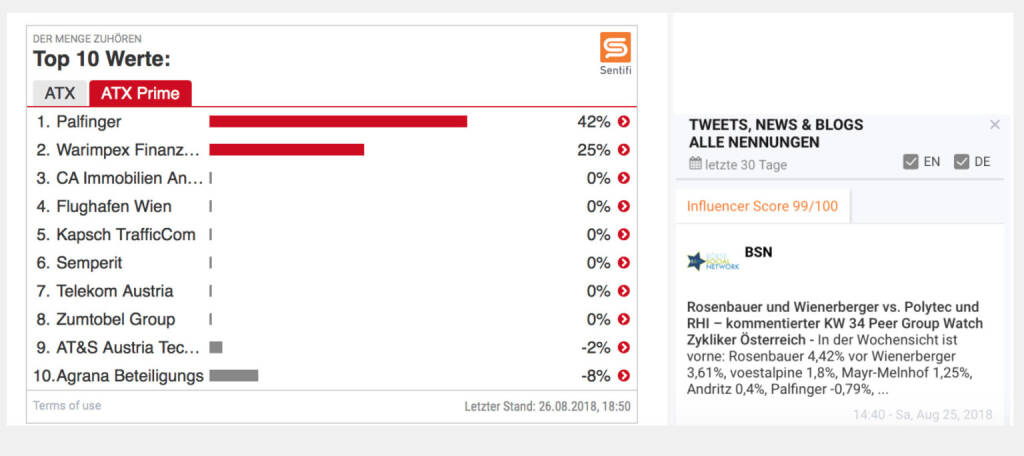1024x456 pixels.
Task: Click the red arrow for Warimpex Finanz
Action: 624,150
